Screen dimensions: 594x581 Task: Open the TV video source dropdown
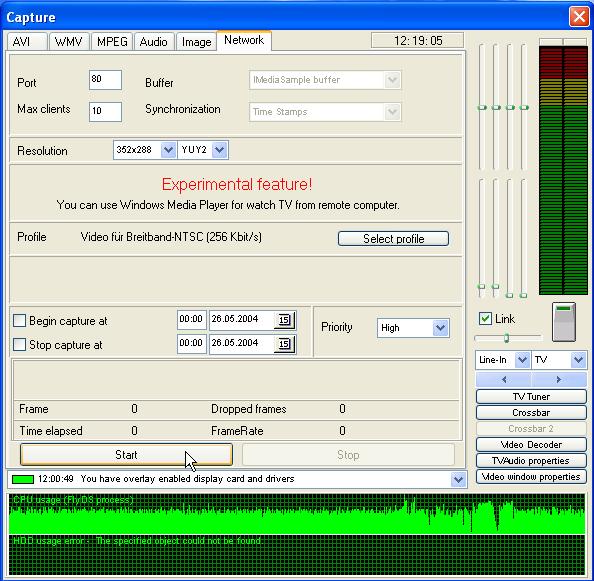578,359
